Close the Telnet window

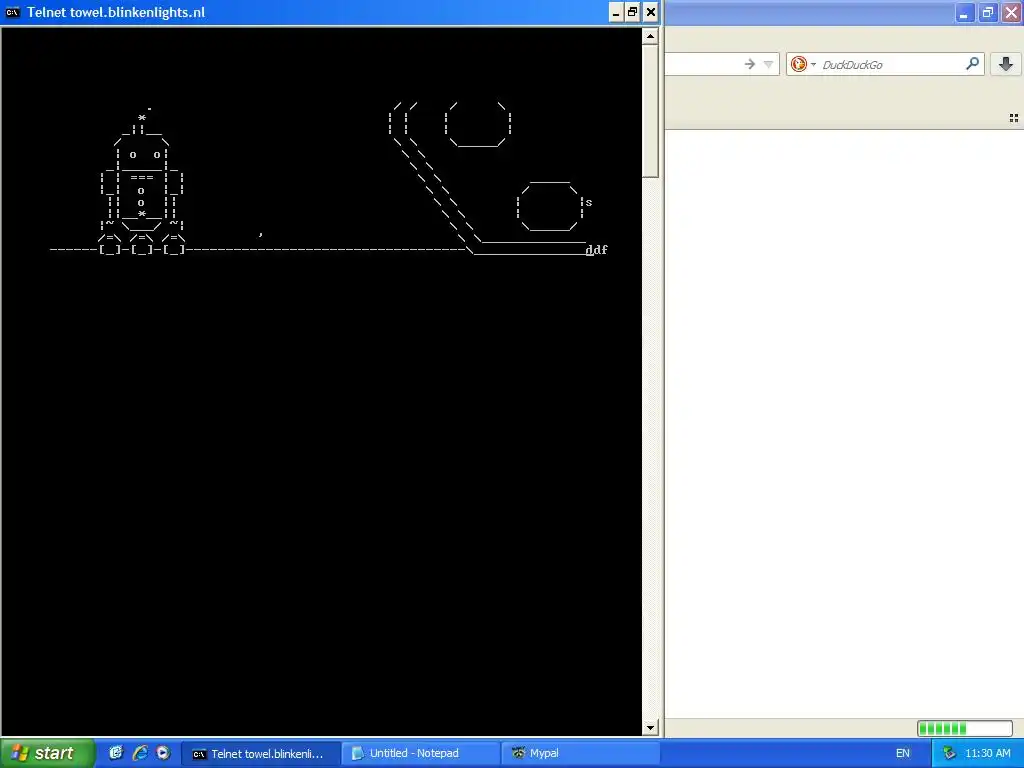point(650,12)
